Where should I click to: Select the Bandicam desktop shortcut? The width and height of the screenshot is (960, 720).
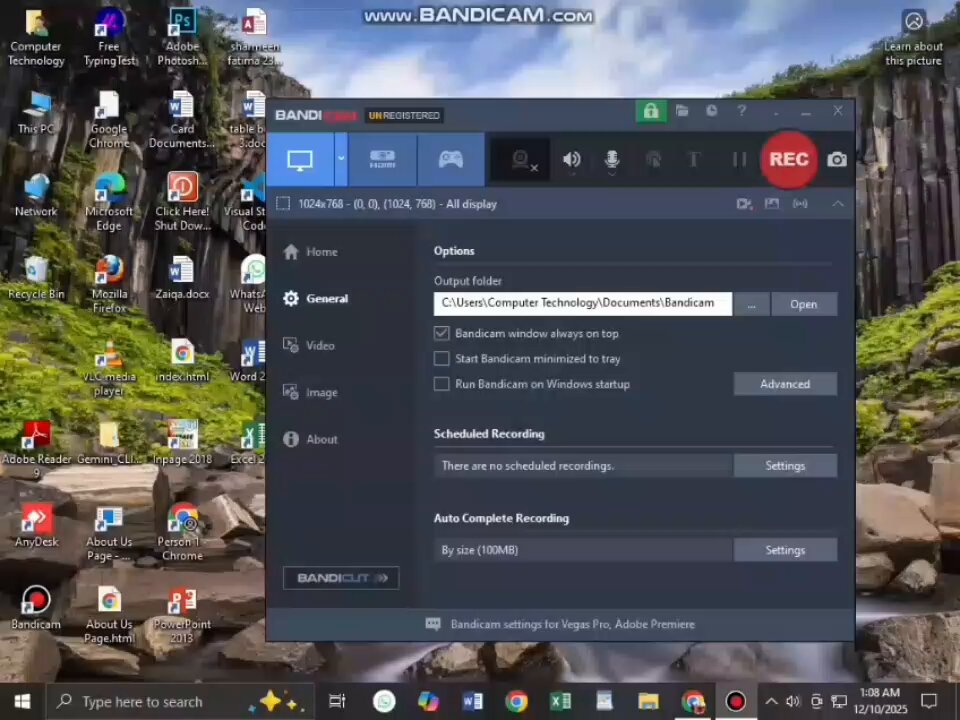click(36, 608)
